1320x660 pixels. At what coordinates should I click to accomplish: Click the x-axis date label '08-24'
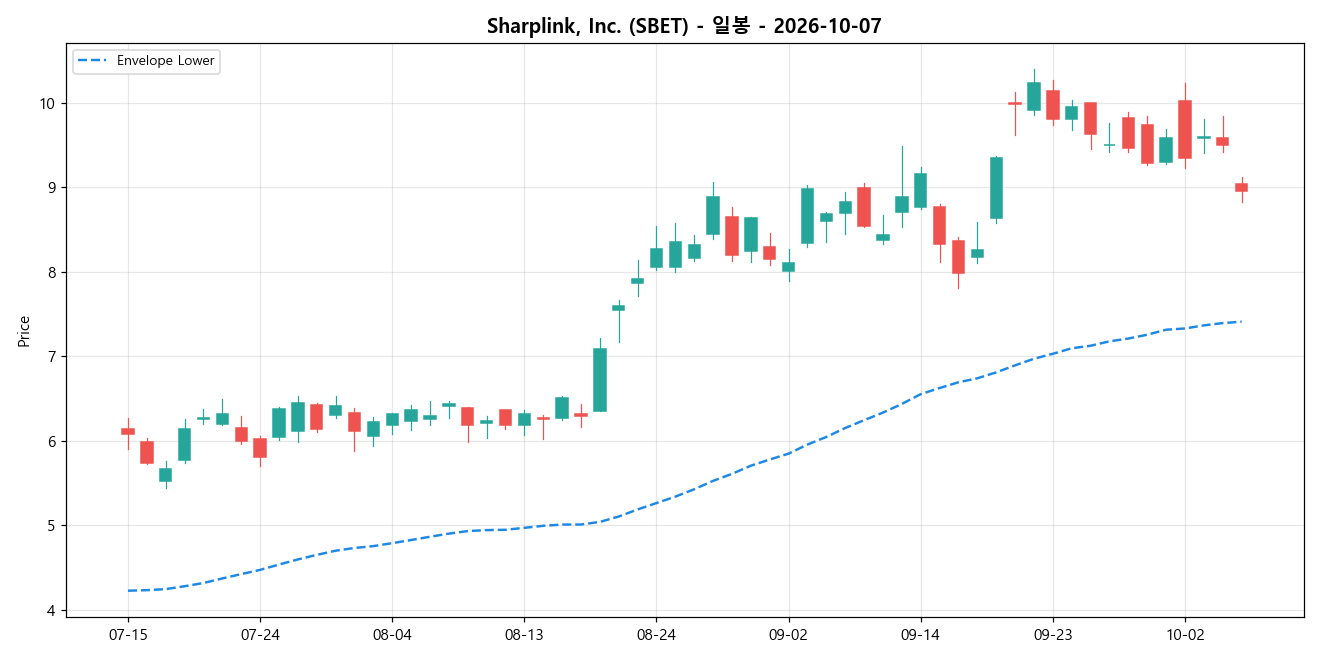(656, 634)
